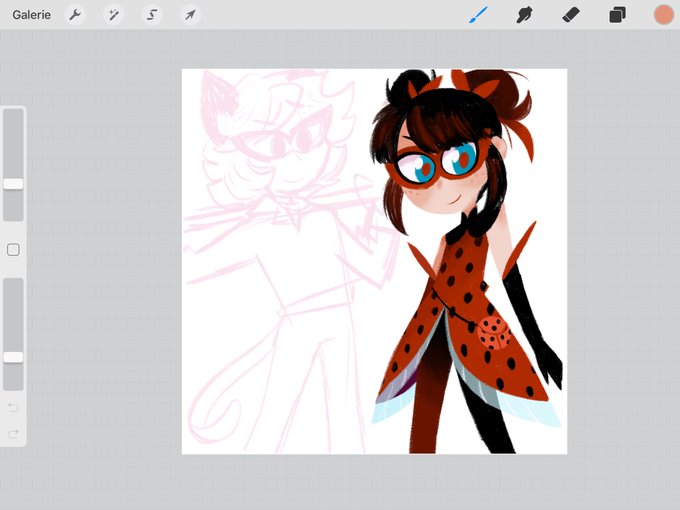Screen dimensions: 680x510
Task: Select the Eraser tool
Action: [x=571, y=15]
